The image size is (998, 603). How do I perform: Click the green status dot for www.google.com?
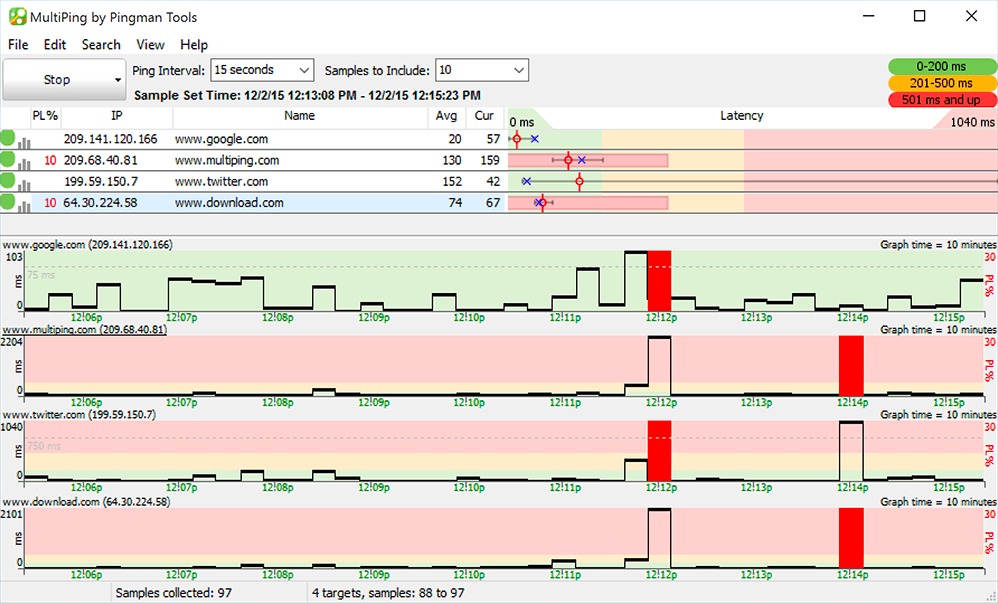(8, 139)
